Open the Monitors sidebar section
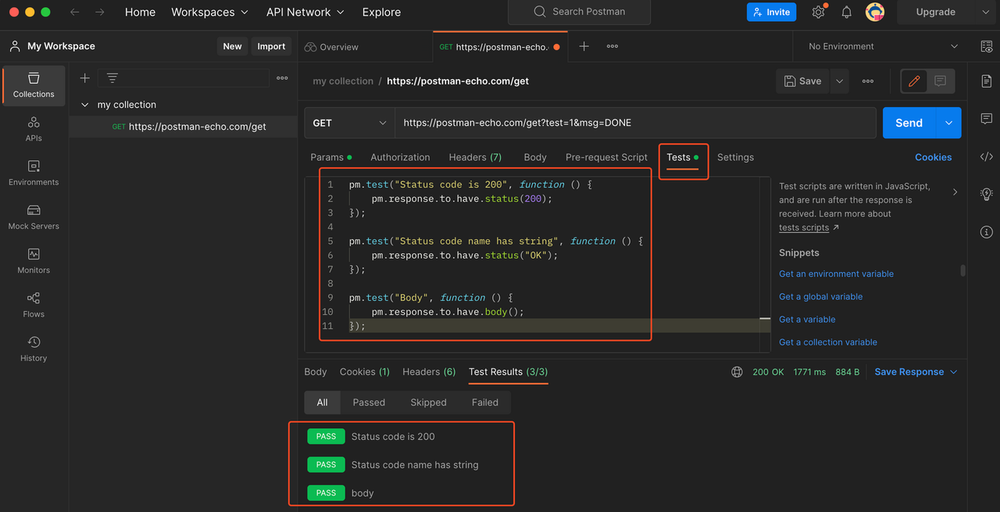The width and height of the screenshot is (1000, 512). 33,261
